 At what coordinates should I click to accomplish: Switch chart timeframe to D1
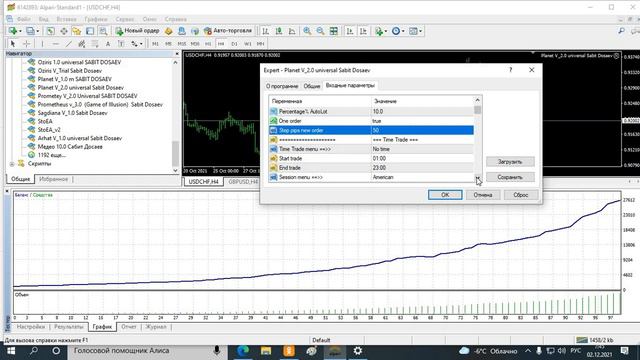(x=234, y=44)
